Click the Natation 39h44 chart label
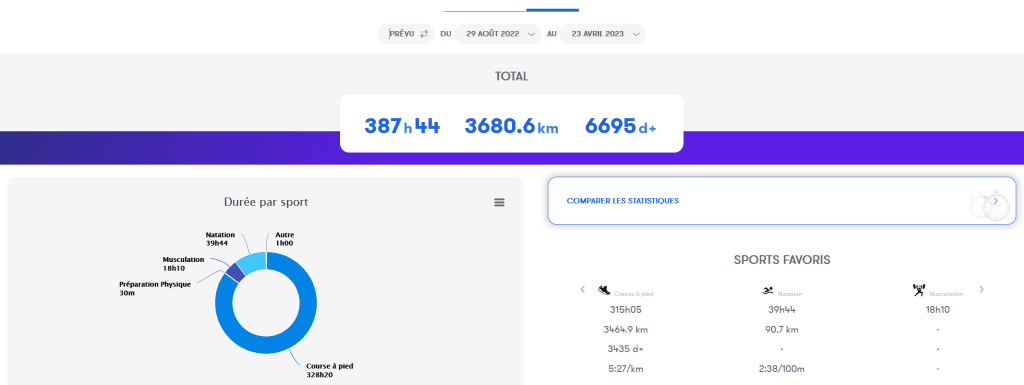Viewport: 1024px width, 385px height. tap(220, 239)
